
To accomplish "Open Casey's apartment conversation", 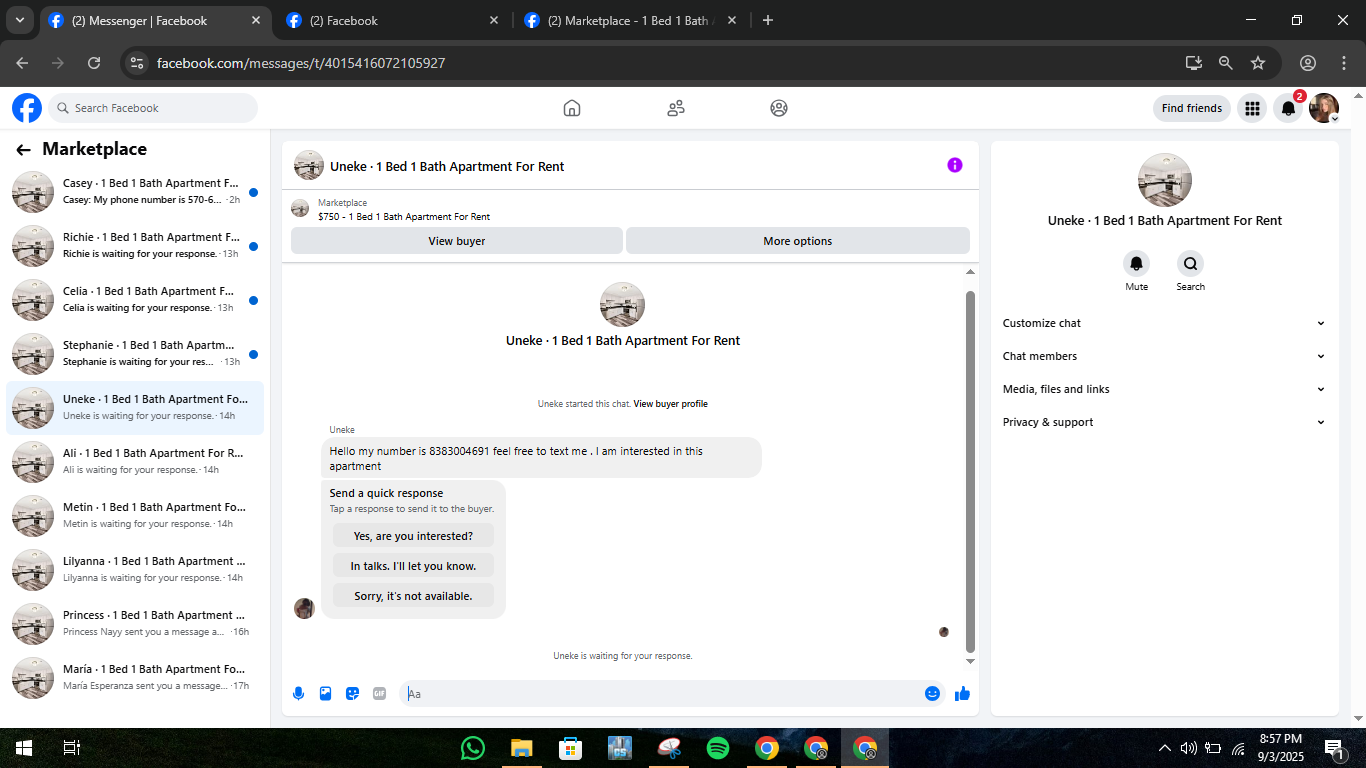I will (x=135, y=192).
